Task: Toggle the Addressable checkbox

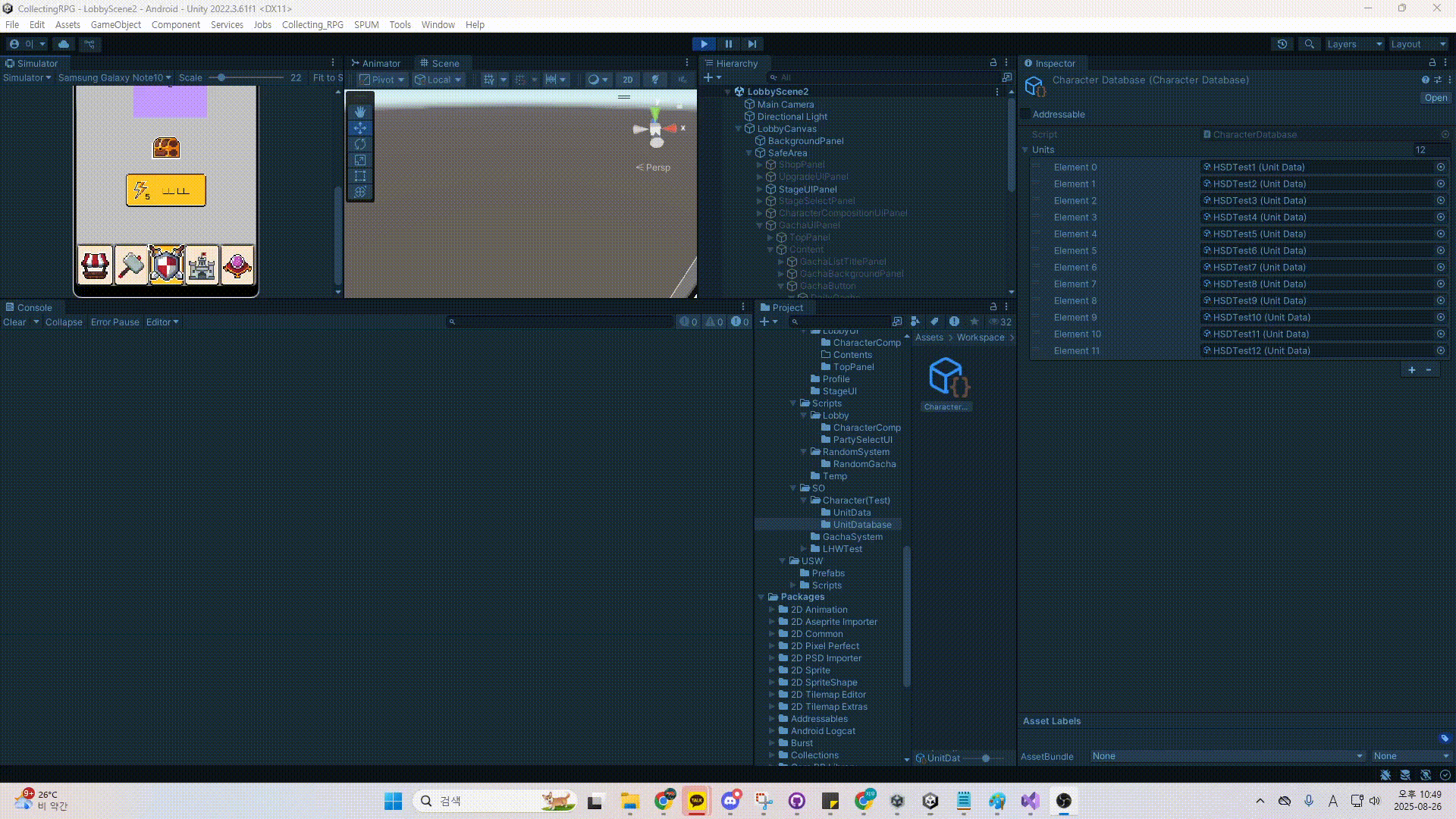Action: [x=1026, y=115]
